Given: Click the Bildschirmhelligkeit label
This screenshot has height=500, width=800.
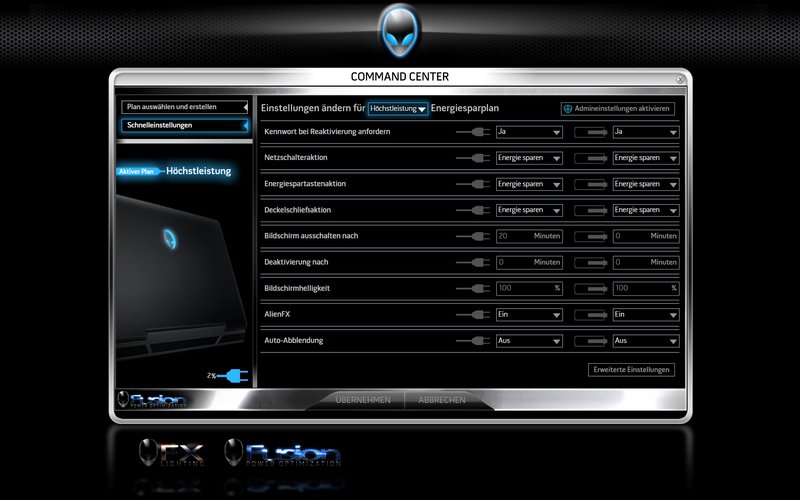Looking at the screenshot, I should point(297,288).
